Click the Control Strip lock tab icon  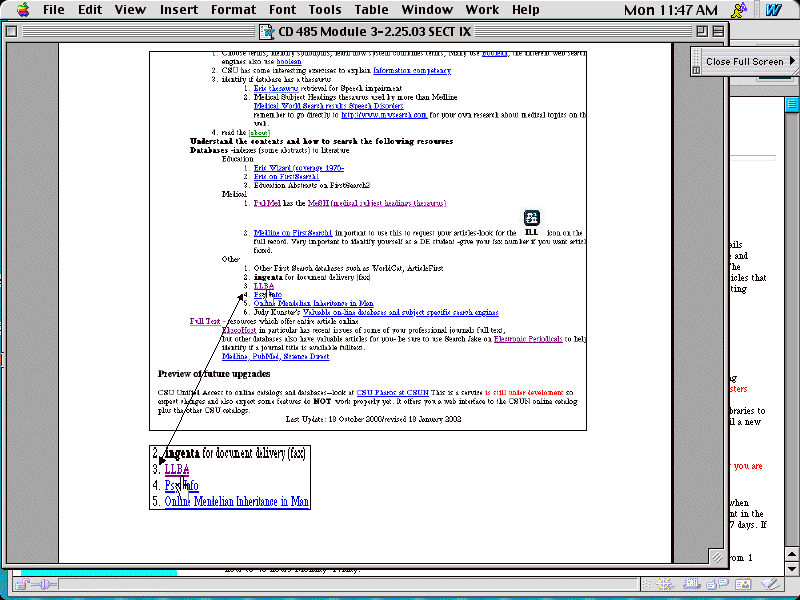click(x=20, y=584)
